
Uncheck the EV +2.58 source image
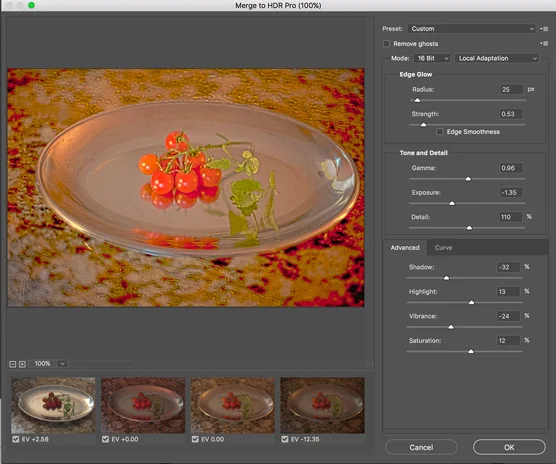16,439
